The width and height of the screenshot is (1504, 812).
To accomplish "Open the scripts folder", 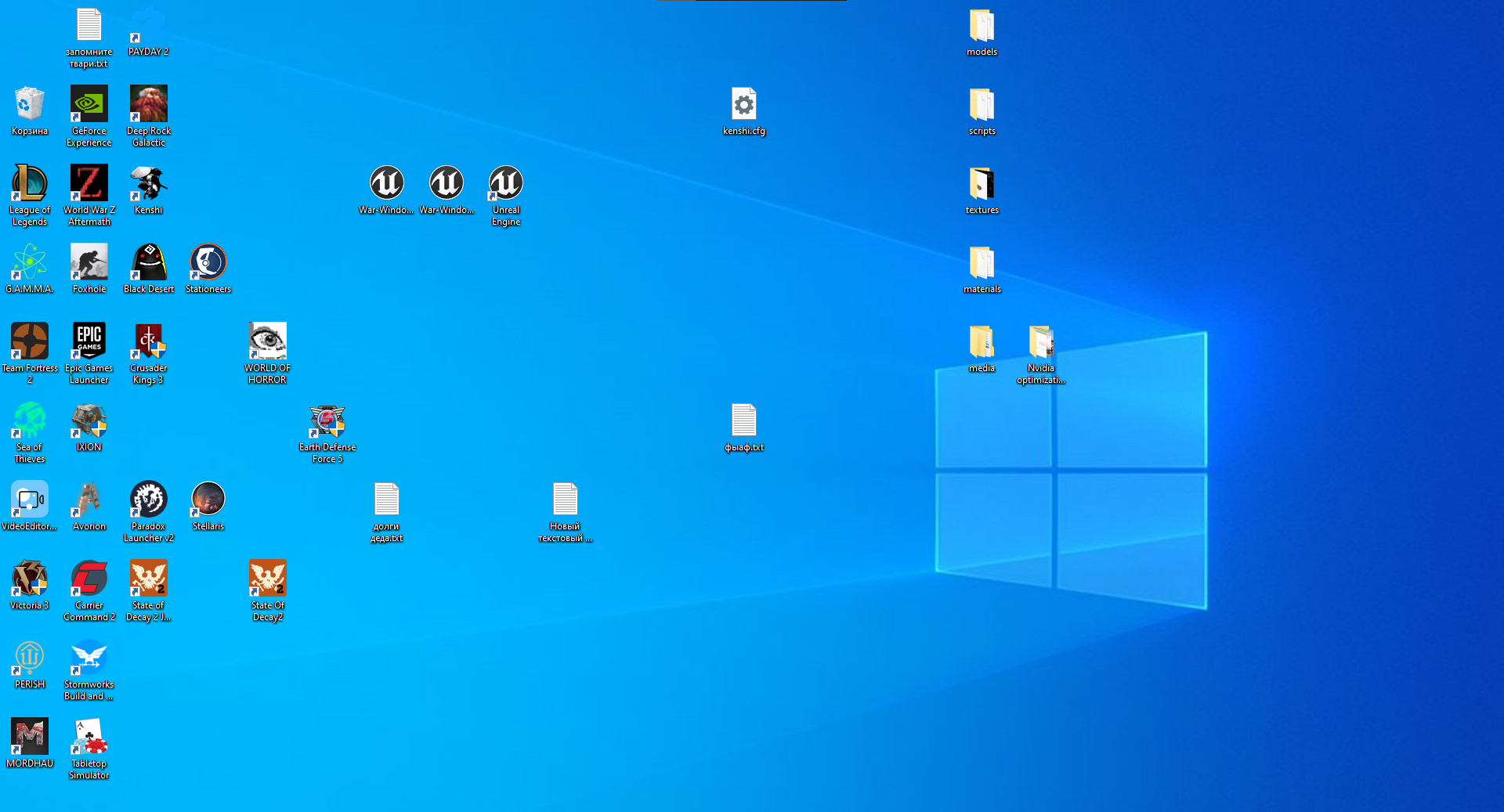I will 982,111.
